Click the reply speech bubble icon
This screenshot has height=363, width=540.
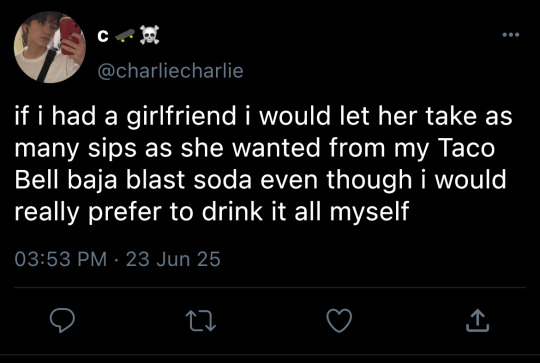[x=62, y=320]
